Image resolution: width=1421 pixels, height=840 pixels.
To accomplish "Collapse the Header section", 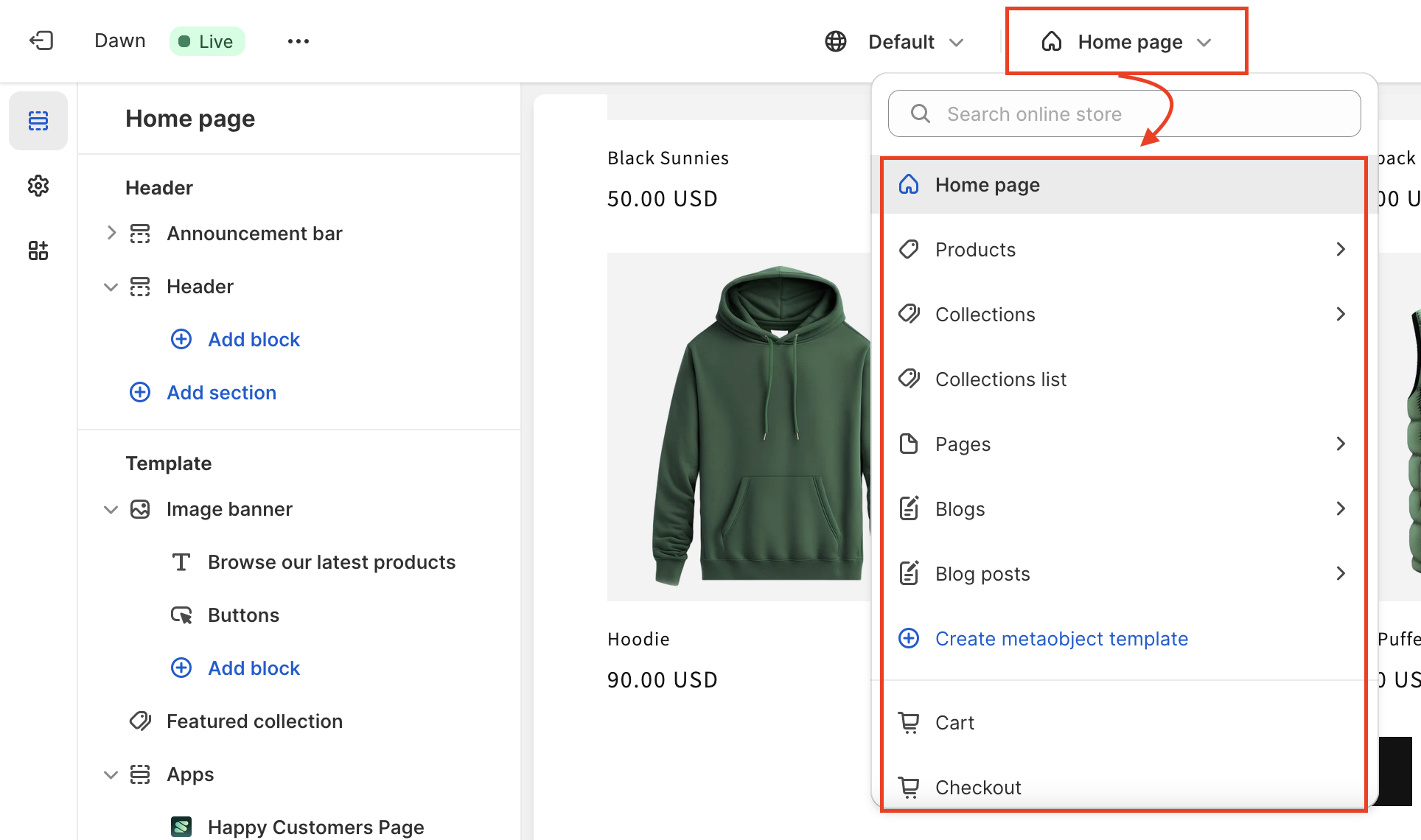I will click(111, 287).
